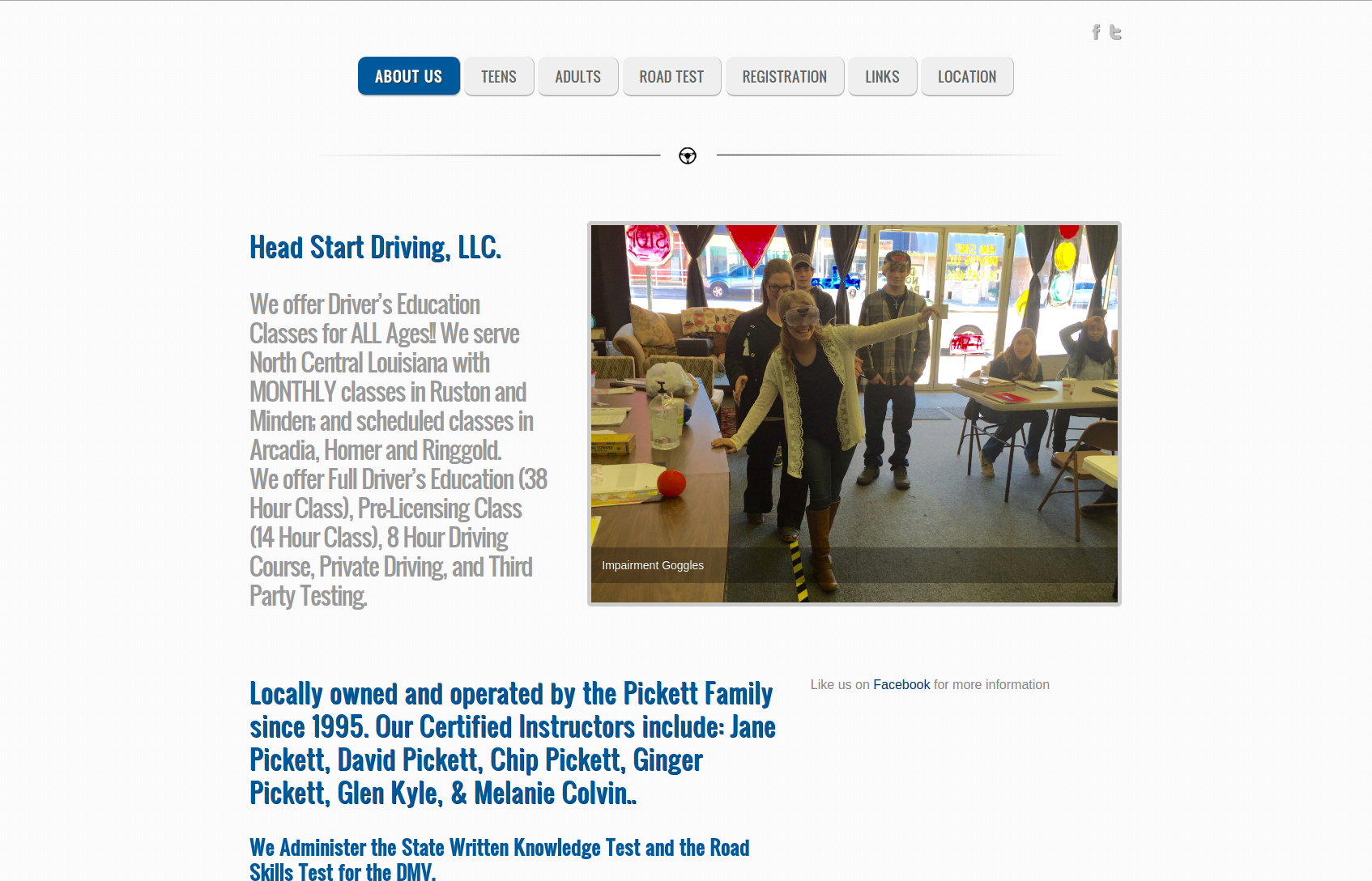
Task: Navigate to the Registration page
Action: click(x=785, y=76)
